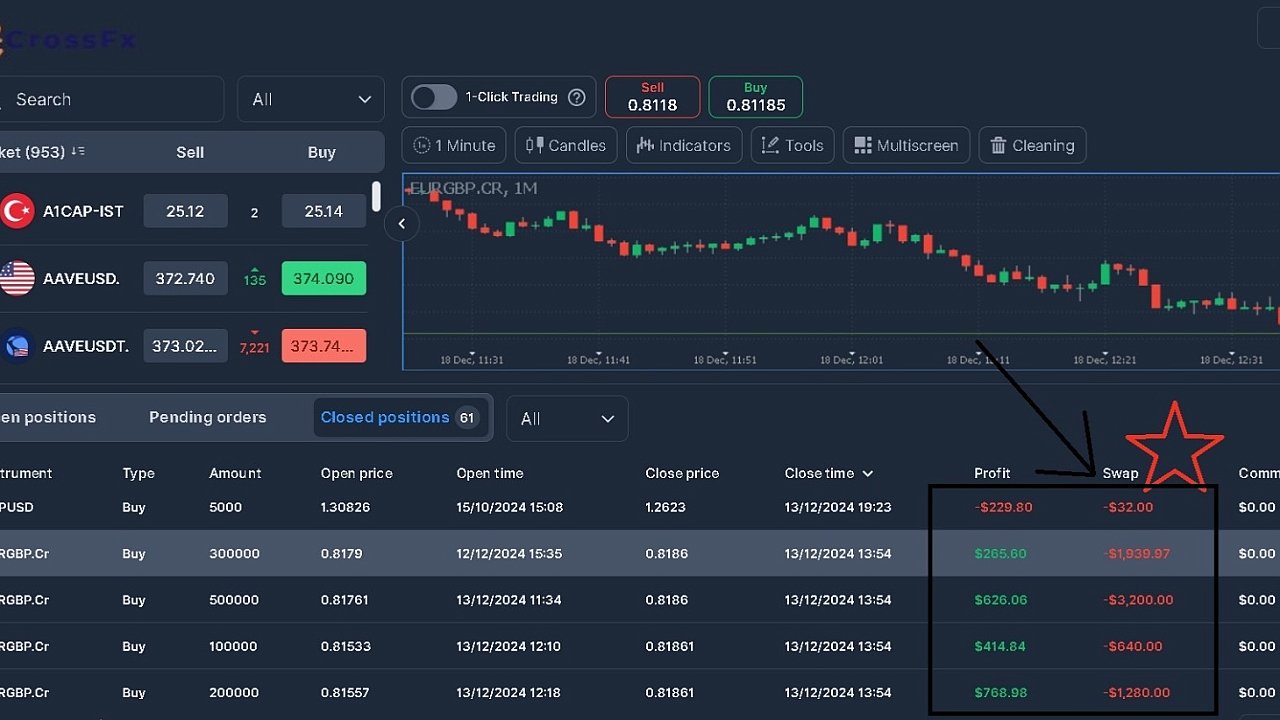Screen dimensions: 1280x720
Task: Open Multiscreen layout view
Action: [906, 146]
